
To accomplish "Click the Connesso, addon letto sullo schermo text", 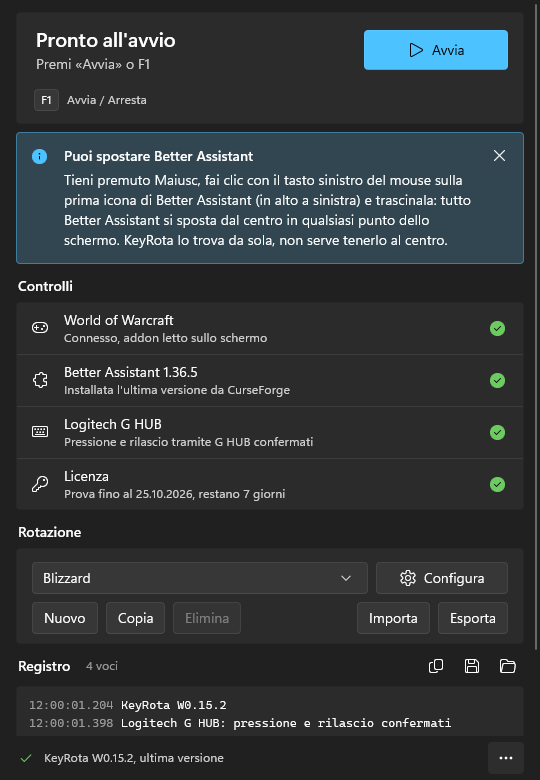I will (166, 338).
